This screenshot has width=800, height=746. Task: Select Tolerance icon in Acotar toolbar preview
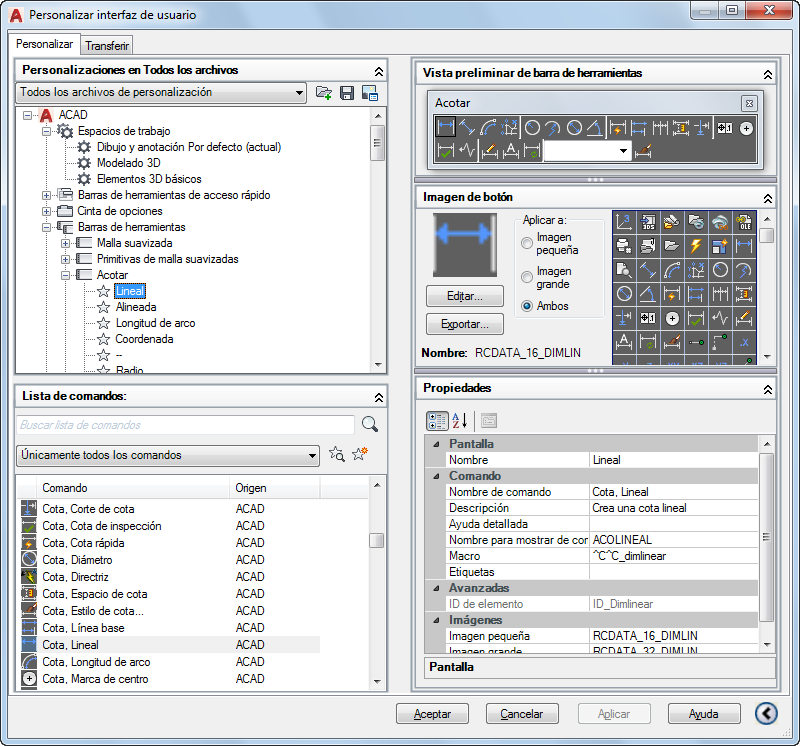(725, 128)
